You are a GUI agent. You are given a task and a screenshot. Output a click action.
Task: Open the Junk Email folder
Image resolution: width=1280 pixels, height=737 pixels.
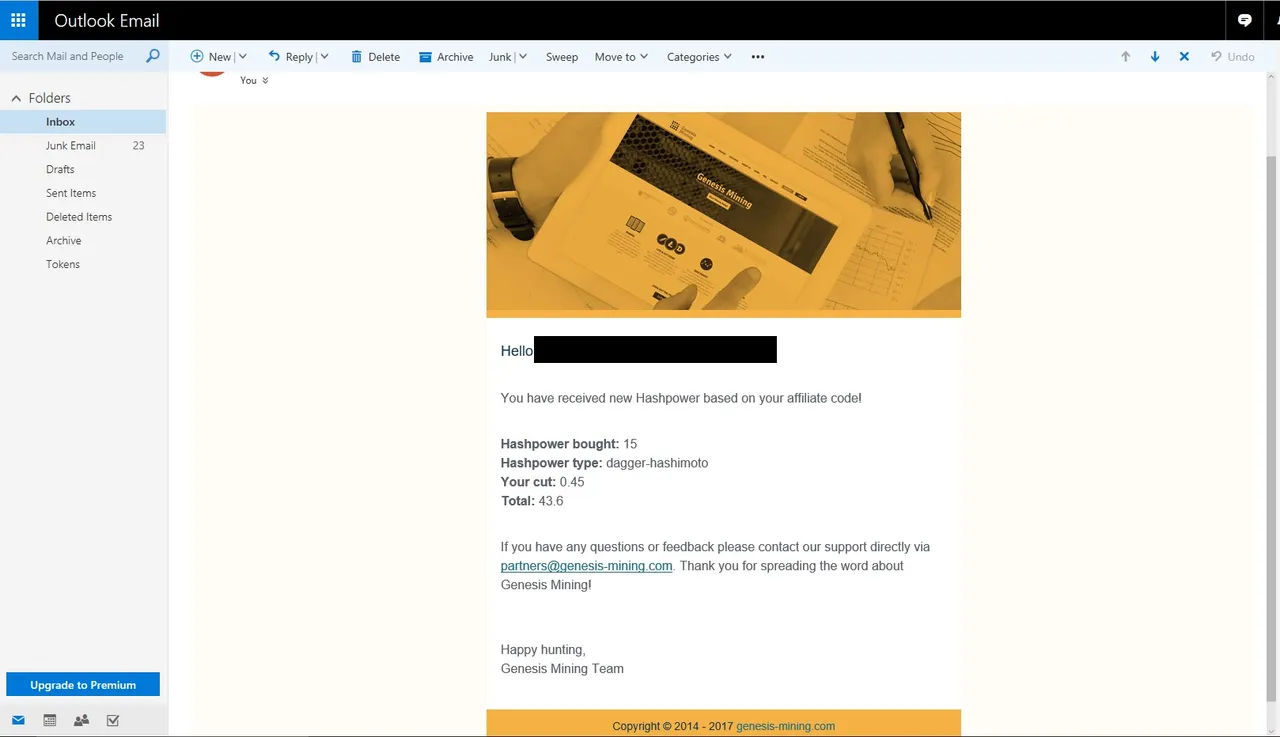pos(70,146)
